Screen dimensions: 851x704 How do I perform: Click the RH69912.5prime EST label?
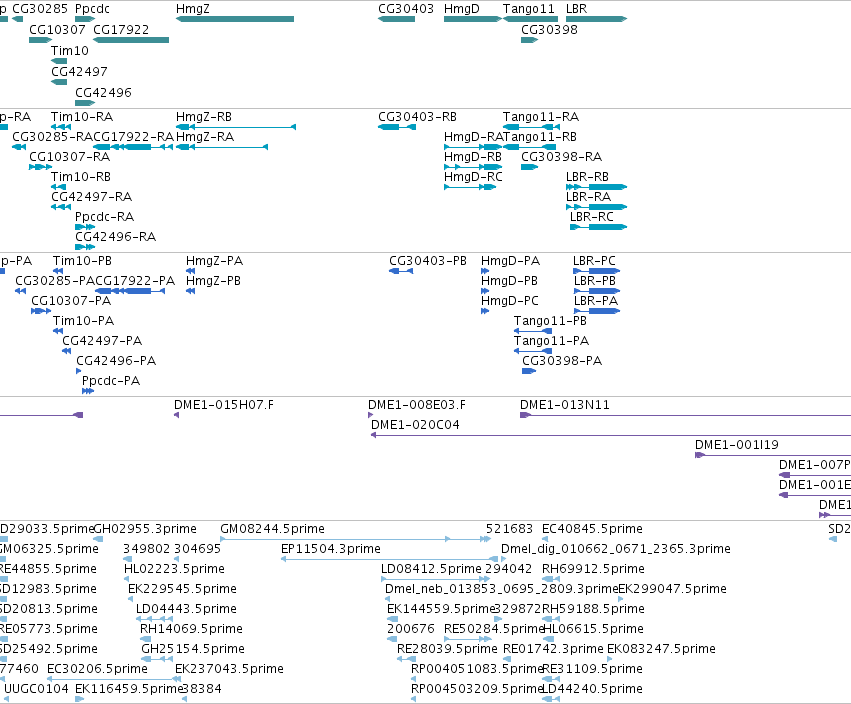pos(593,569)
